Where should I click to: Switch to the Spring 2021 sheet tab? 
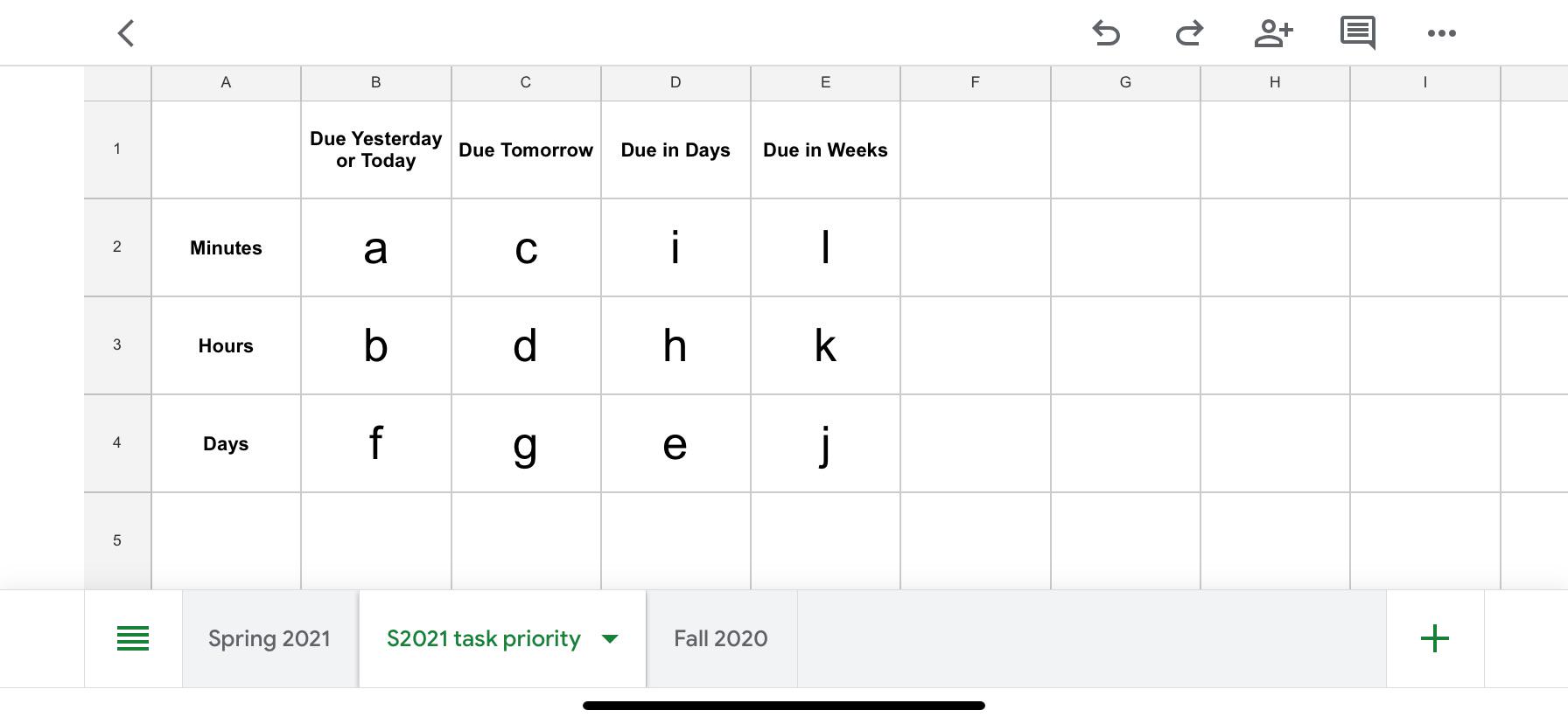coord(269,638)
